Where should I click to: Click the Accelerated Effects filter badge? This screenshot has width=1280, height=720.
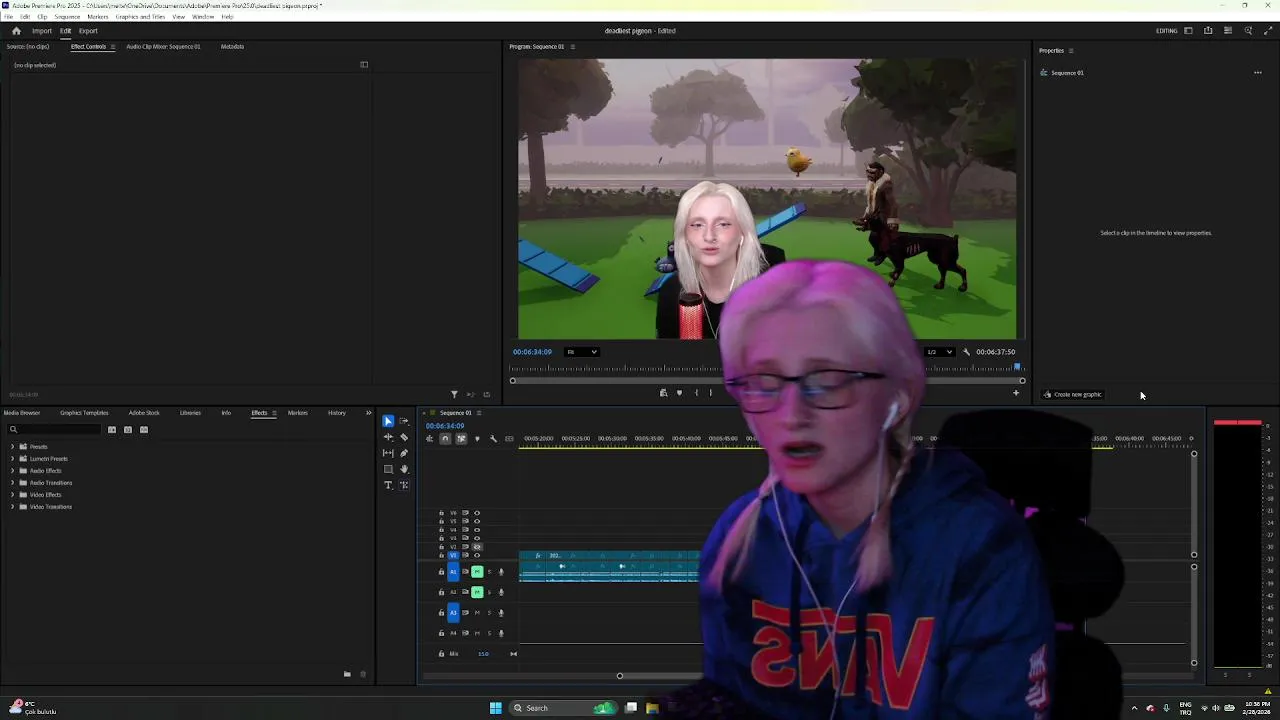pos(112,430)
